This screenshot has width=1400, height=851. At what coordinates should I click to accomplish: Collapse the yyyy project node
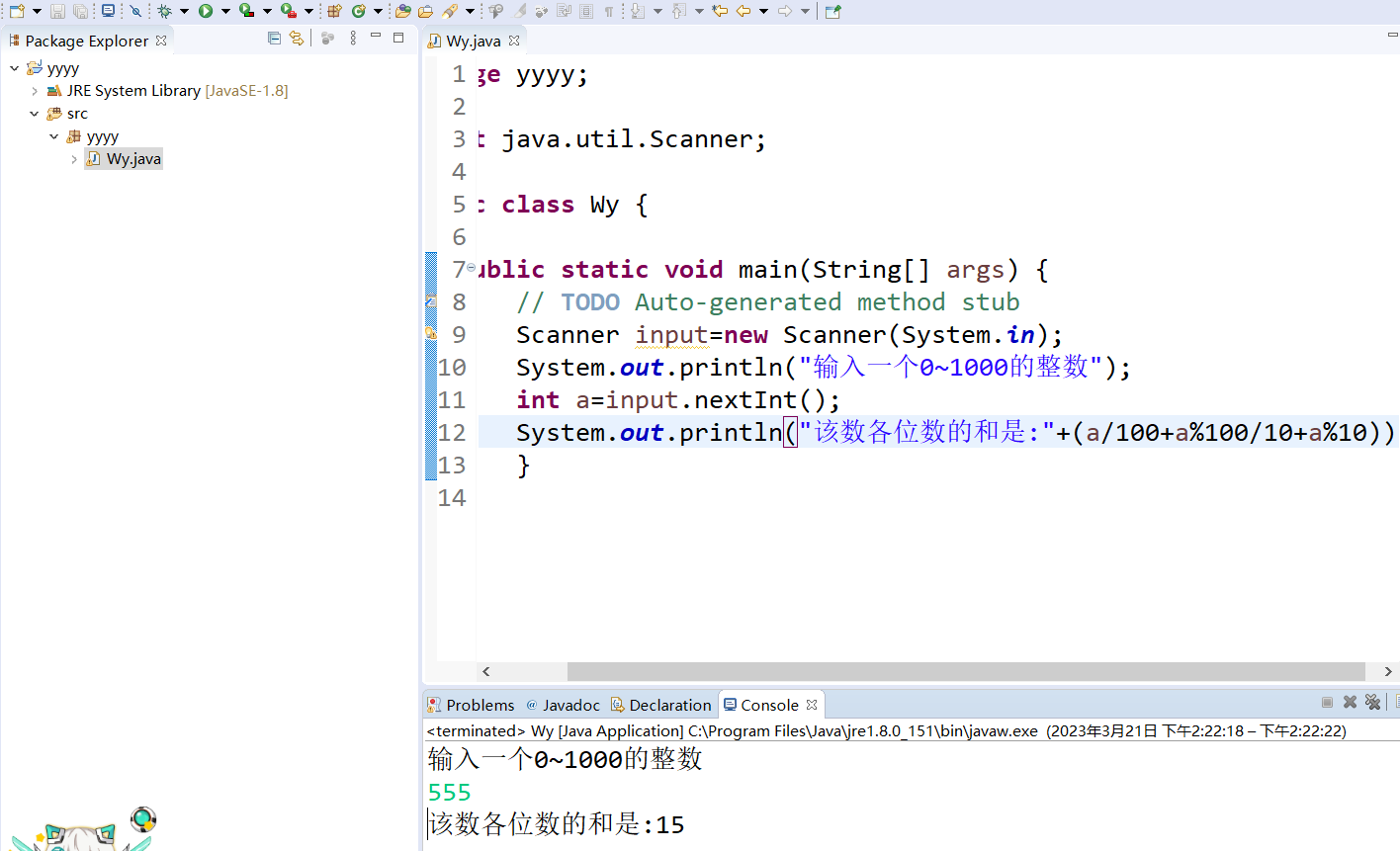[x=14, y=68]
